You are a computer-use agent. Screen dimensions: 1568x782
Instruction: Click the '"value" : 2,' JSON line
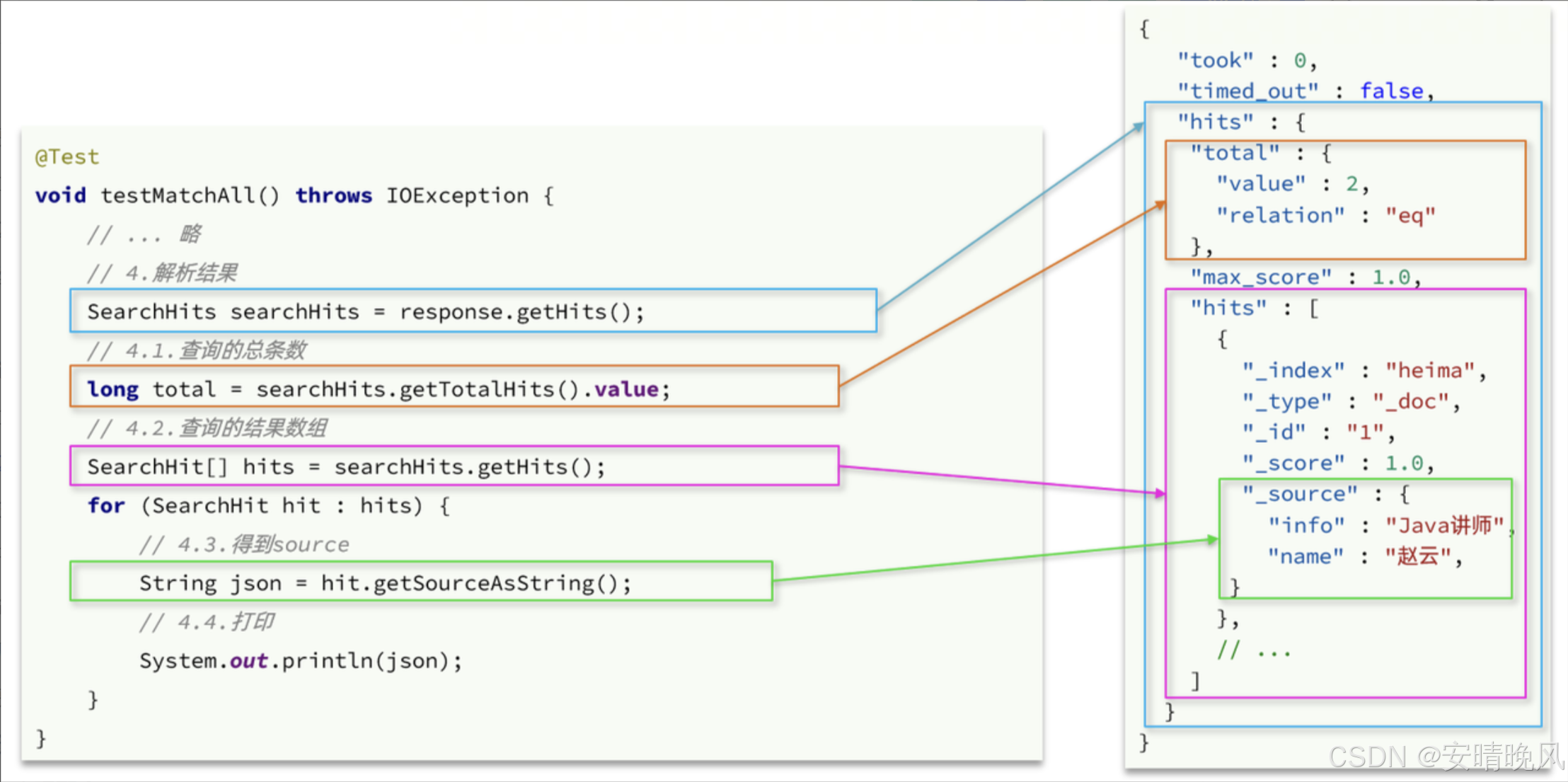1293,184
